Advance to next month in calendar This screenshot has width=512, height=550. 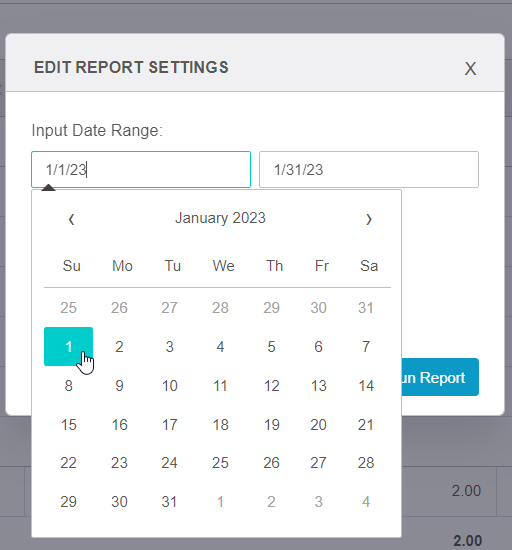369,219
